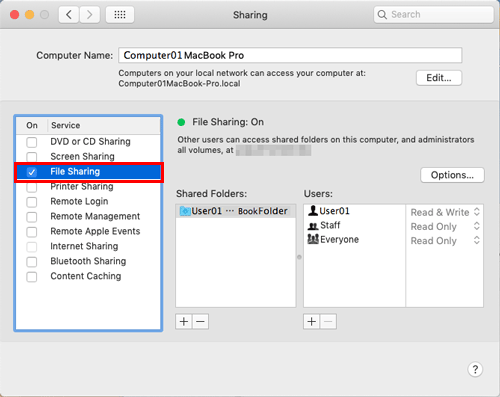Remove shared folder with minus button
The height and width of the screenshot is (397, 500).
tap(200, 321)
